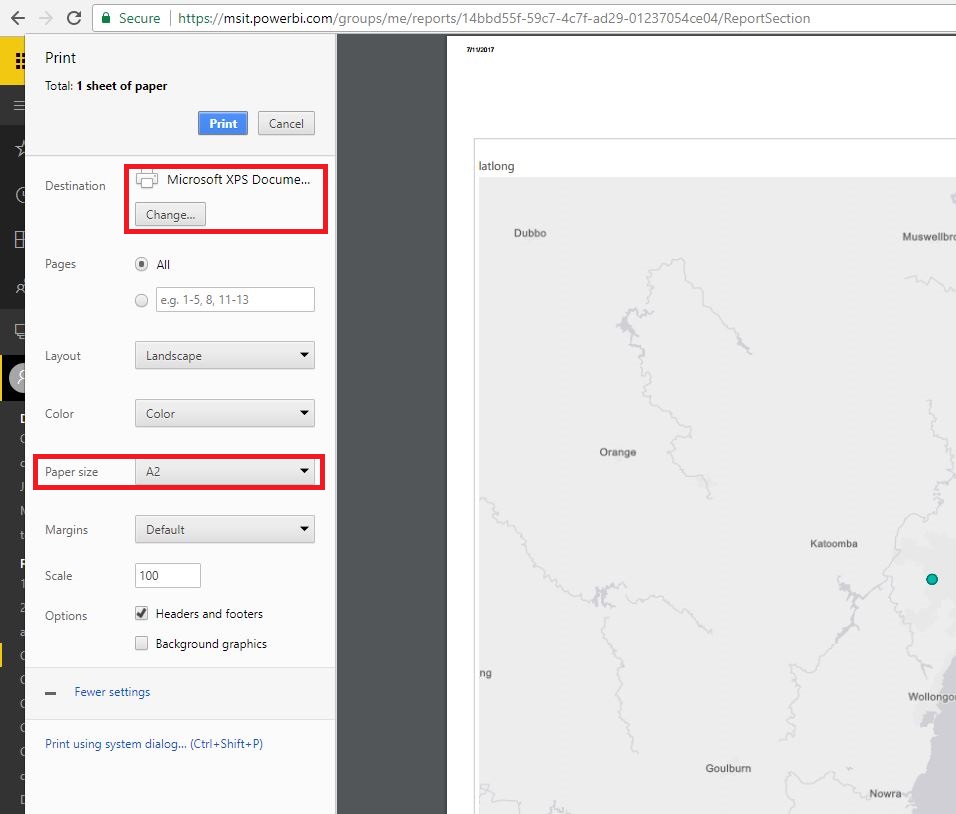Viewport: 956px width, 814px height.
Task: Click the teal data point on map
Action: (932, 579)
